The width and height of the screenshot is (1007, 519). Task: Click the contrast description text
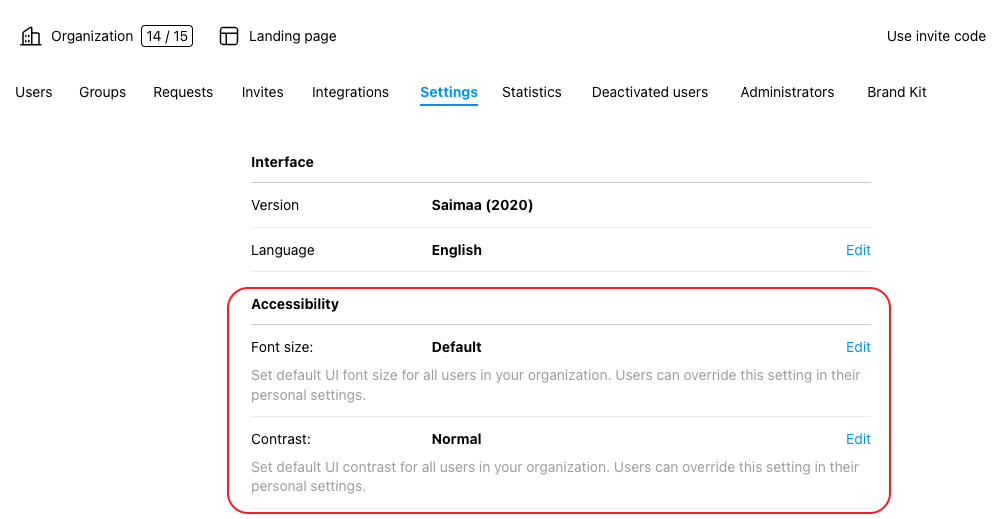[555, 477]
